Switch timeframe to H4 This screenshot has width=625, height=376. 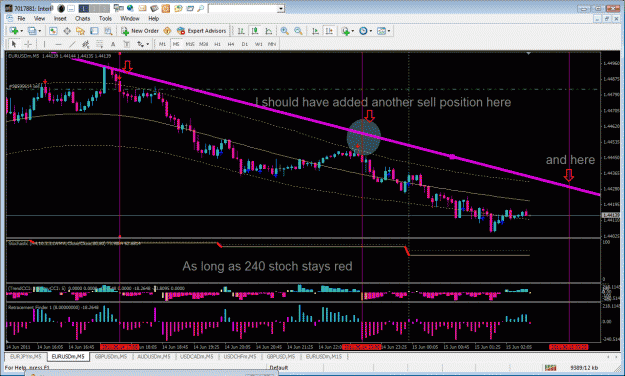[231, 44]
